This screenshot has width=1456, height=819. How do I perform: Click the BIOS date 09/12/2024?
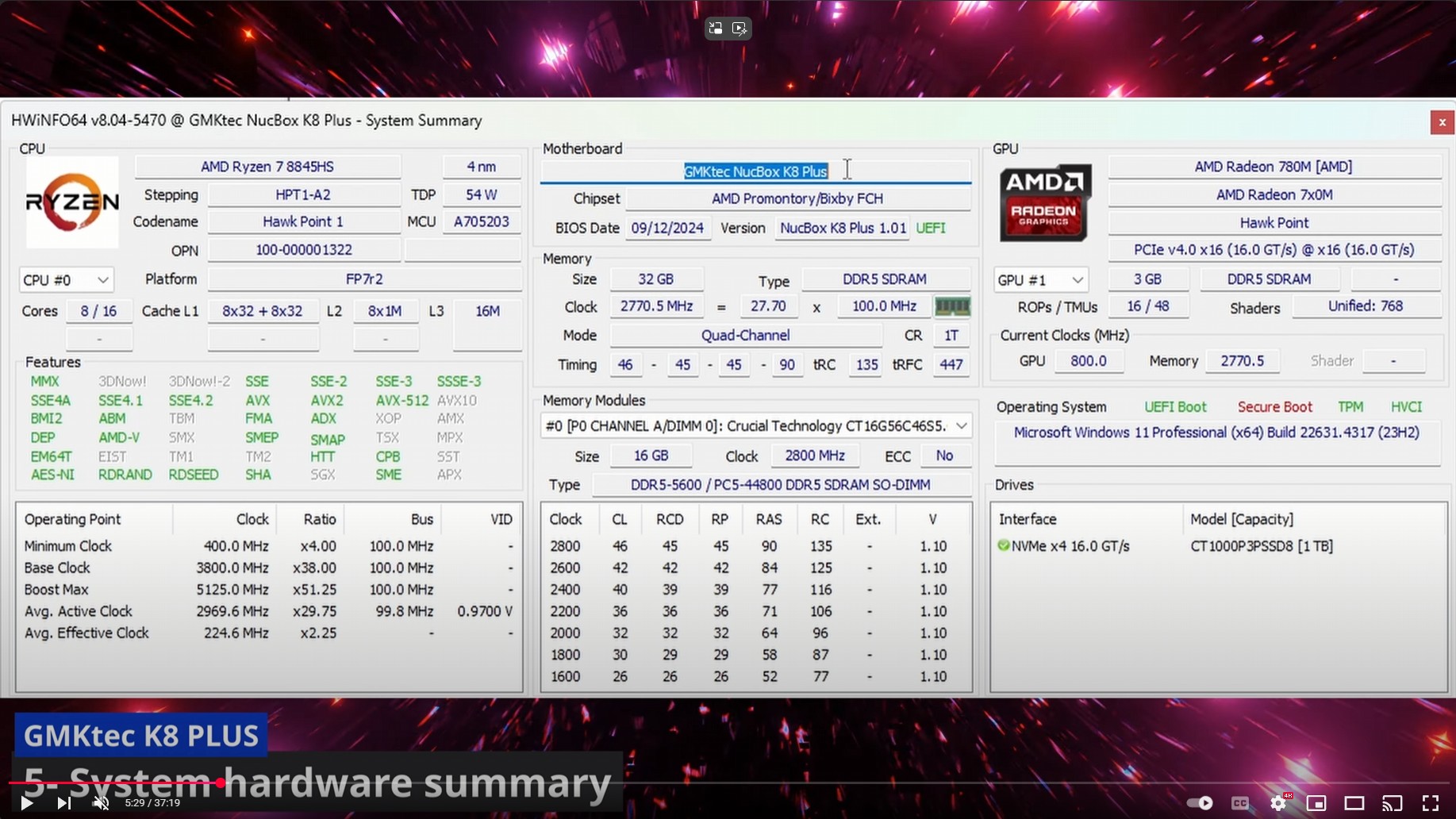[667, 228]
